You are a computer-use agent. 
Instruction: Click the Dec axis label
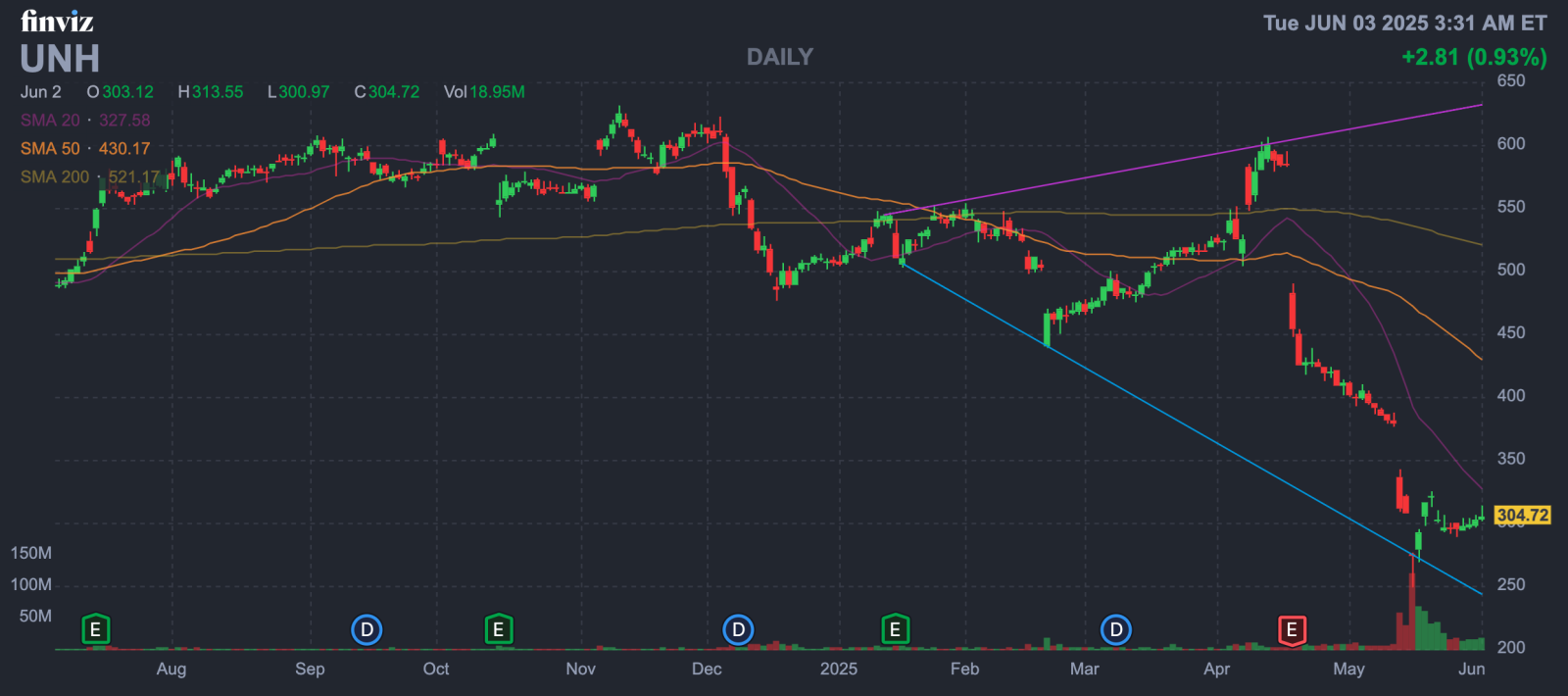[x=707, y=669]
